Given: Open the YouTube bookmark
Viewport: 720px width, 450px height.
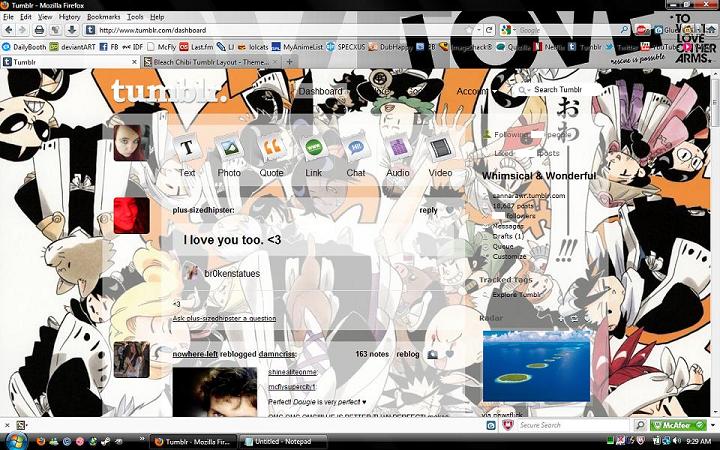Looking at the screenshot, I should pyautogui.click(x=659, y=47).
